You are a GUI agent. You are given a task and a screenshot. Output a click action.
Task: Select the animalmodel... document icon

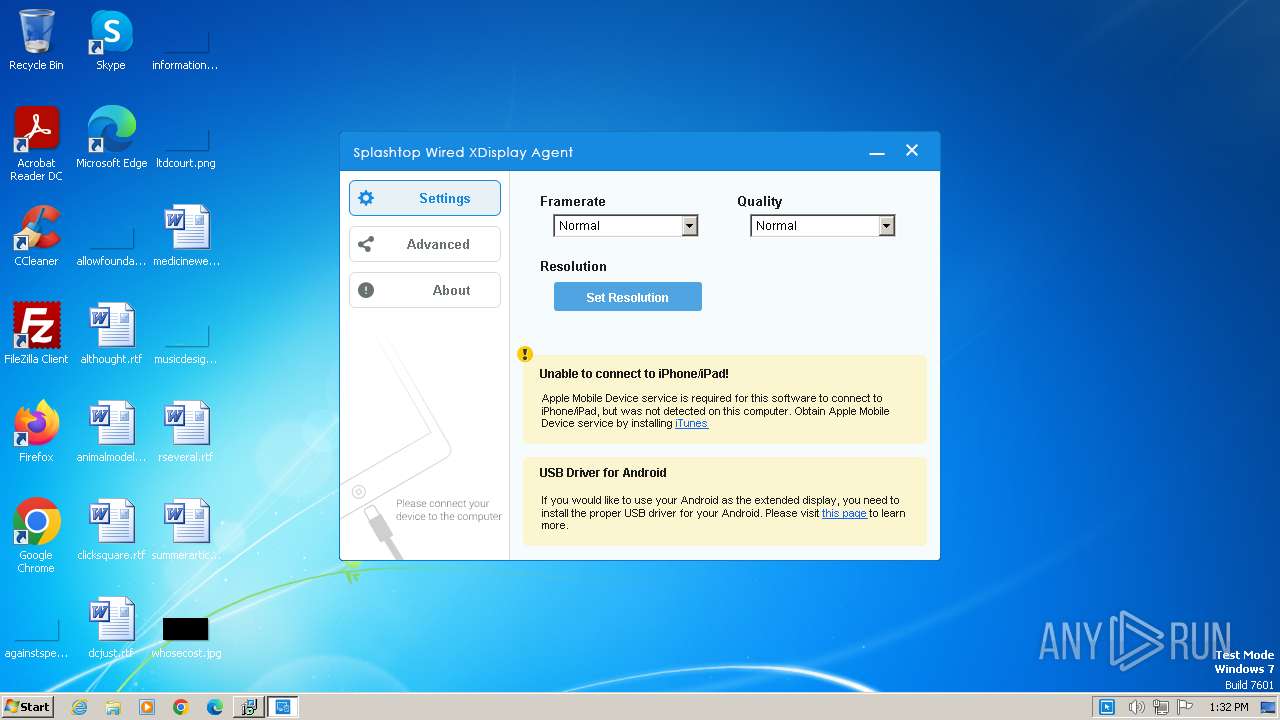[x=111, y=432]
